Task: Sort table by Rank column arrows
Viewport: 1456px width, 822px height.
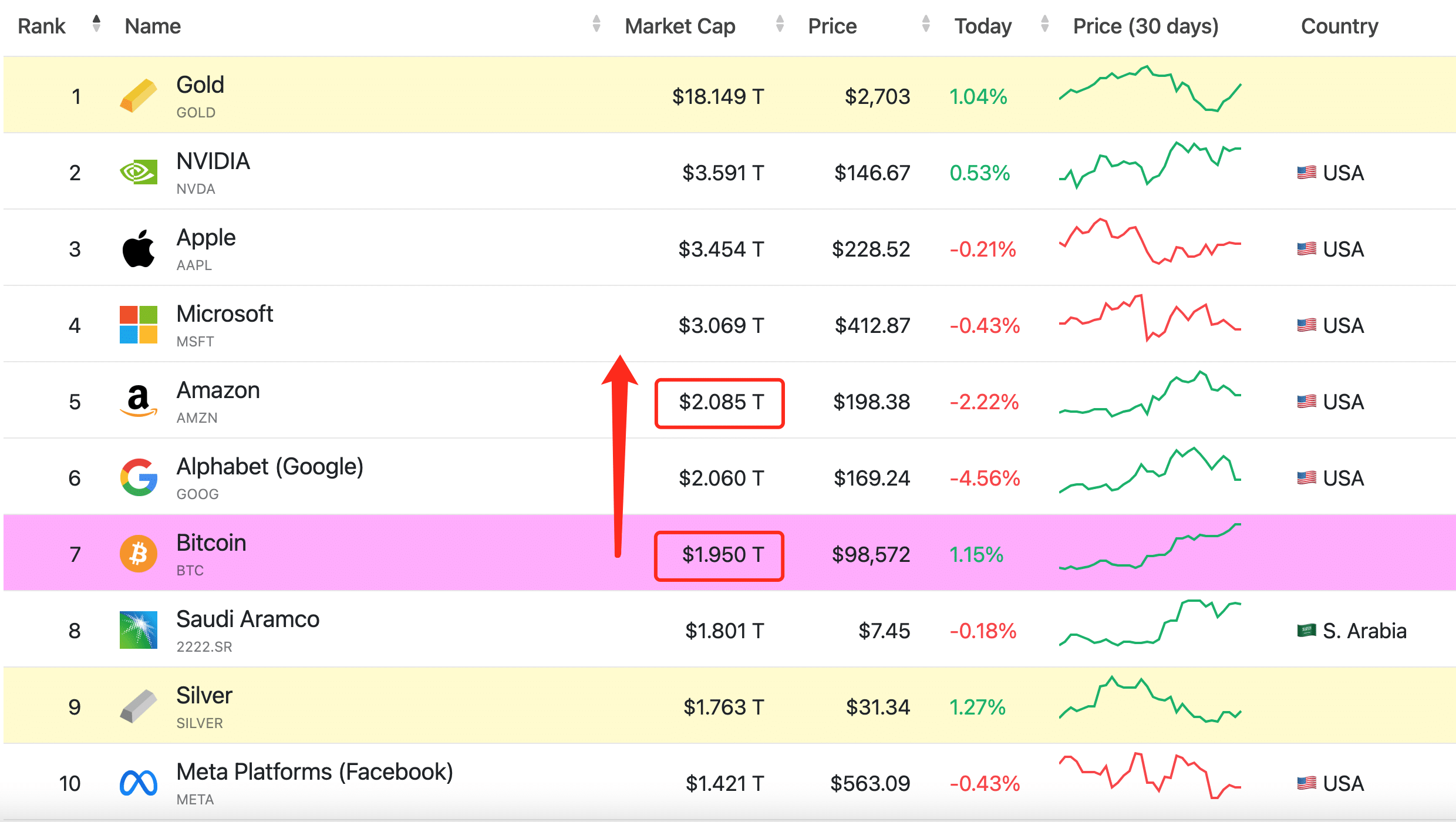Action: coord(96,24)
